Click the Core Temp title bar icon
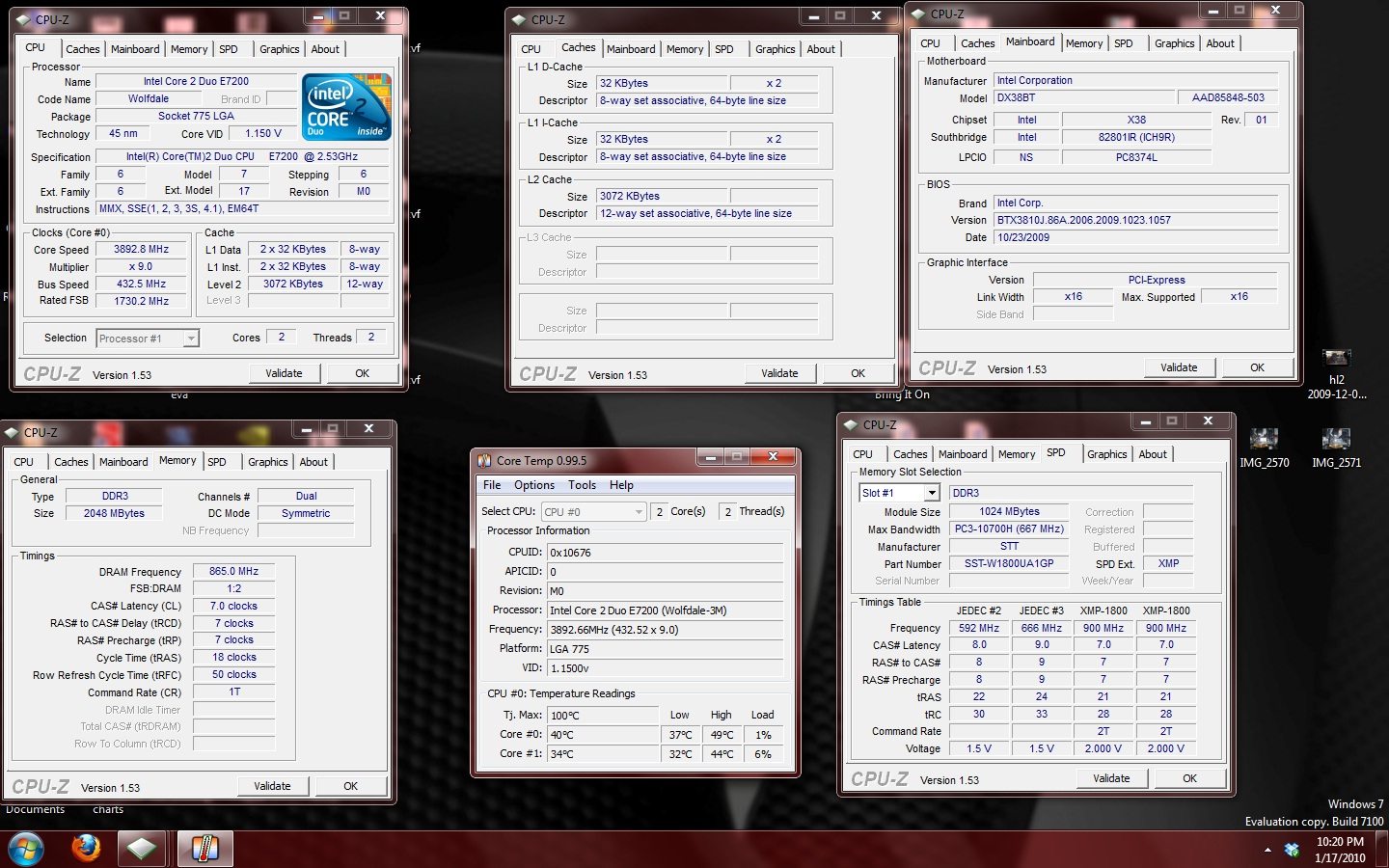Image resolution: width=1389 pixels, height=868 pixels. (484, 461)
